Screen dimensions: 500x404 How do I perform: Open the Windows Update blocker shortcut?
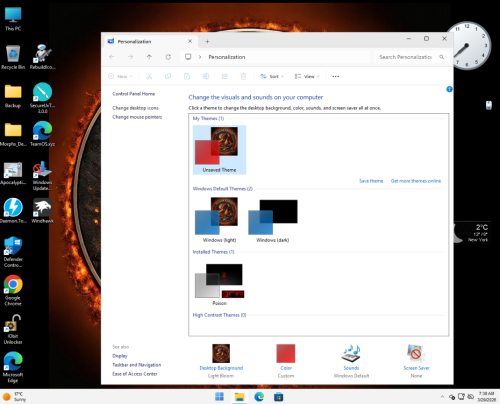(x=42, y=176)
